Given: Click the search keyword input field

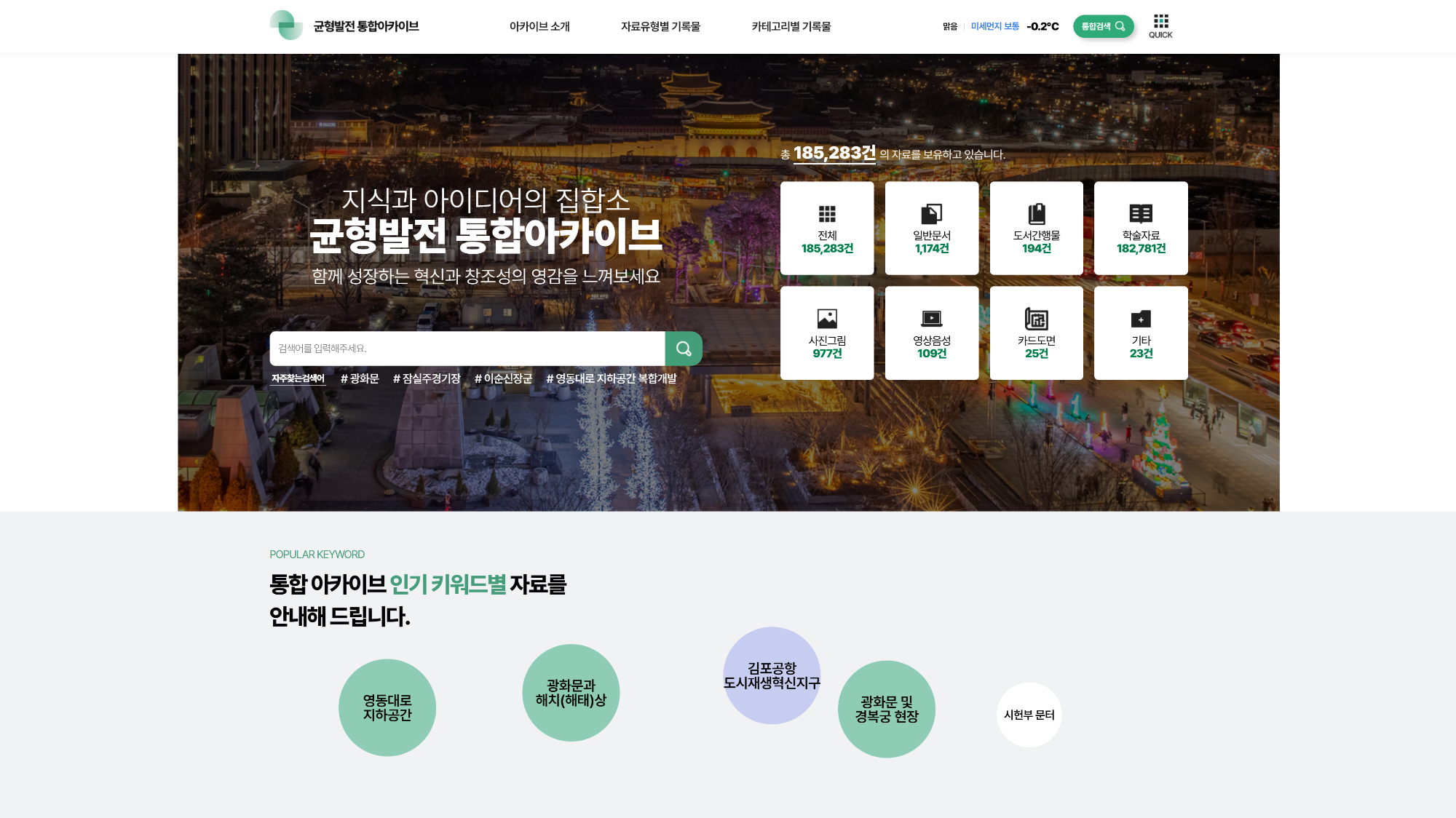Looking at the screenshot, I should pos(467,349).
